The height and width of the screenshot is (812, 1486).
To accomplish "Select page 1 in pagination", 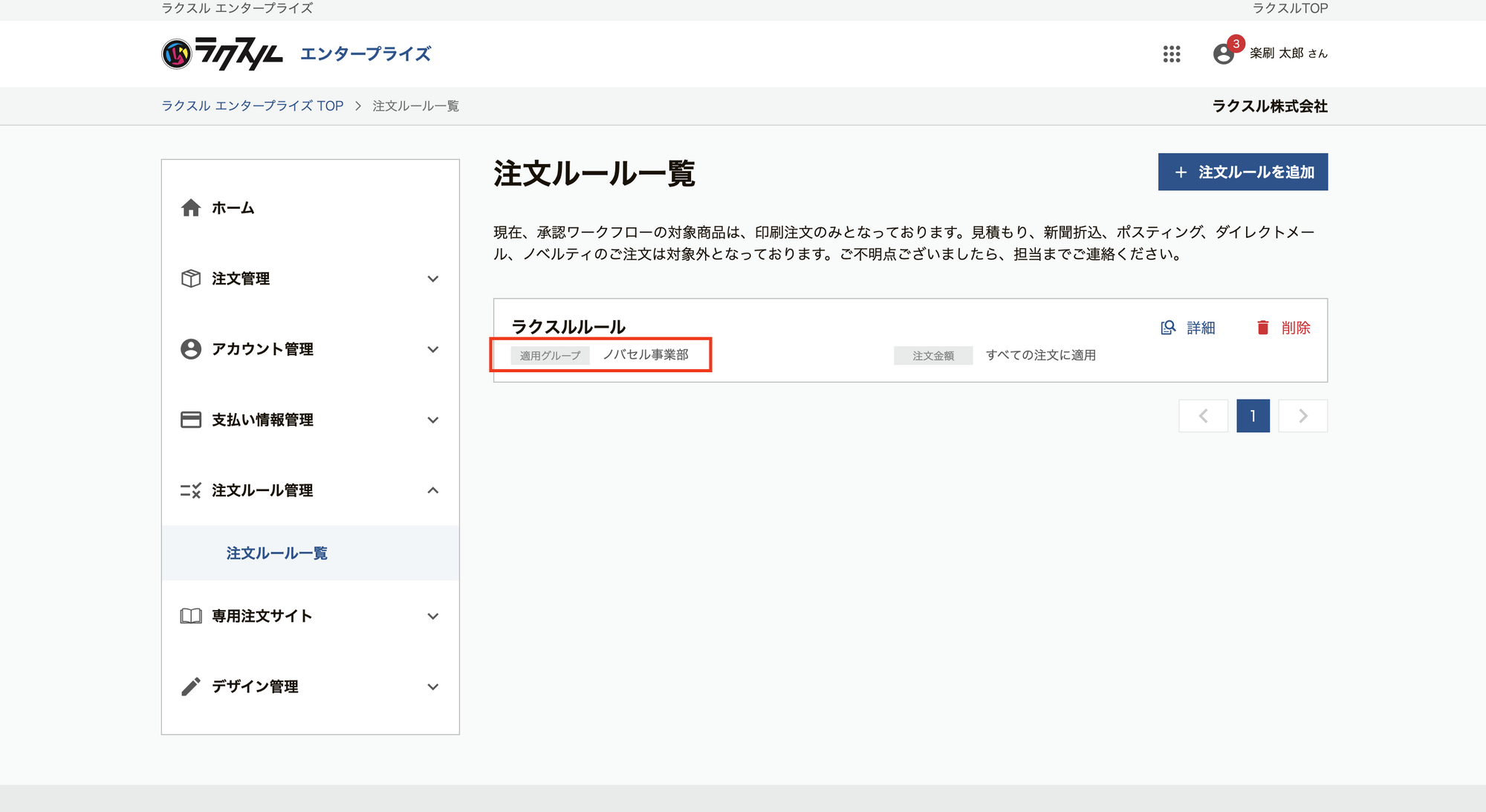I will (x=1253, y=416).
